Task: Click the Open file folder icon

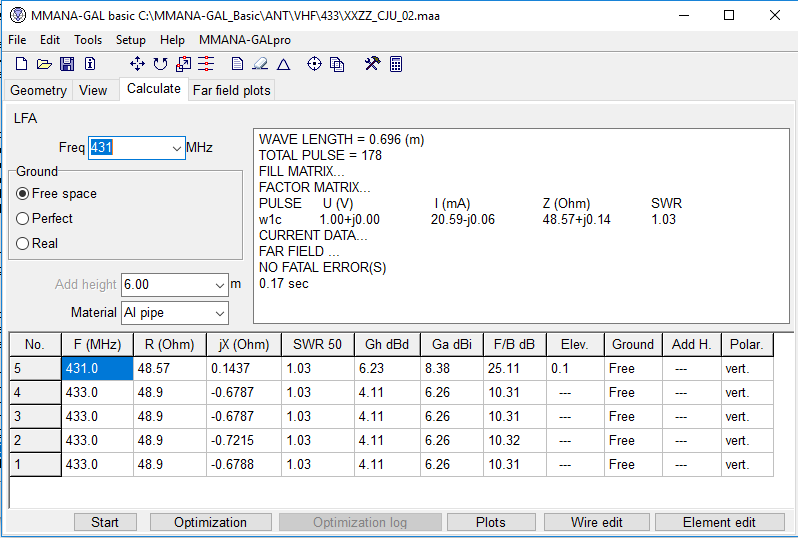Action: 44,64
